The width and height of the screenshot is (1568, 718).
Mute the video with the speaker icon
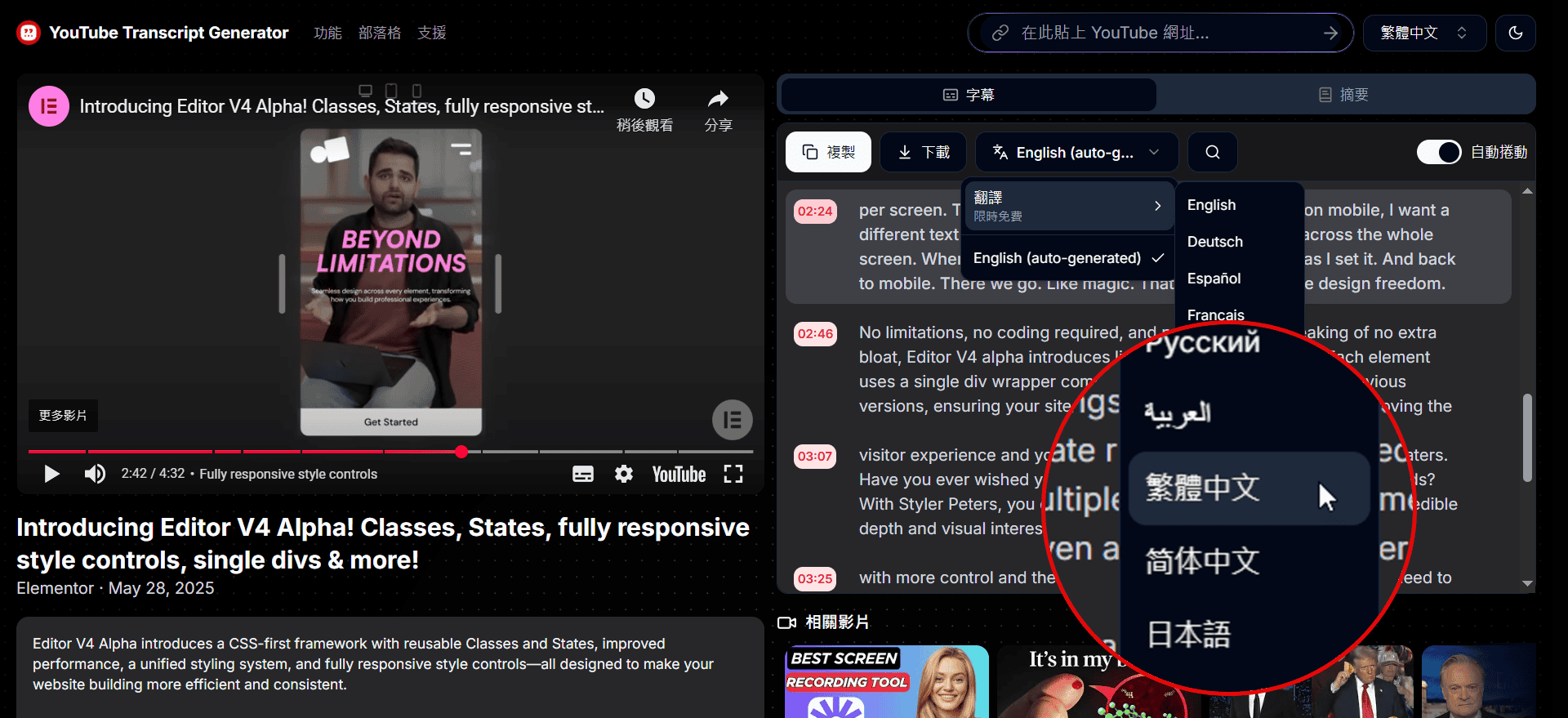(95, 474)
